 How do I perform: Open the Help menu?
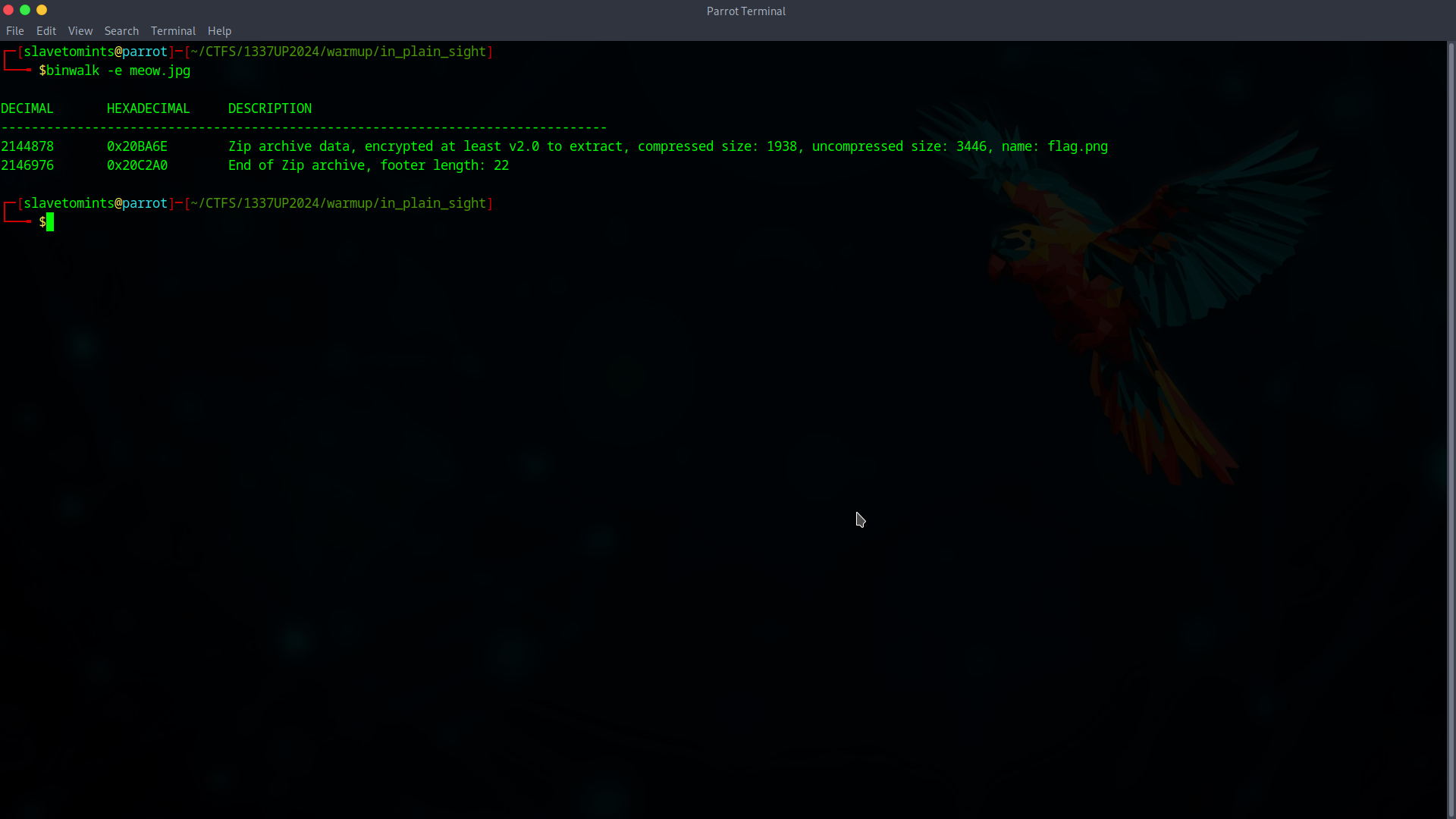click(x=219, y=31)
